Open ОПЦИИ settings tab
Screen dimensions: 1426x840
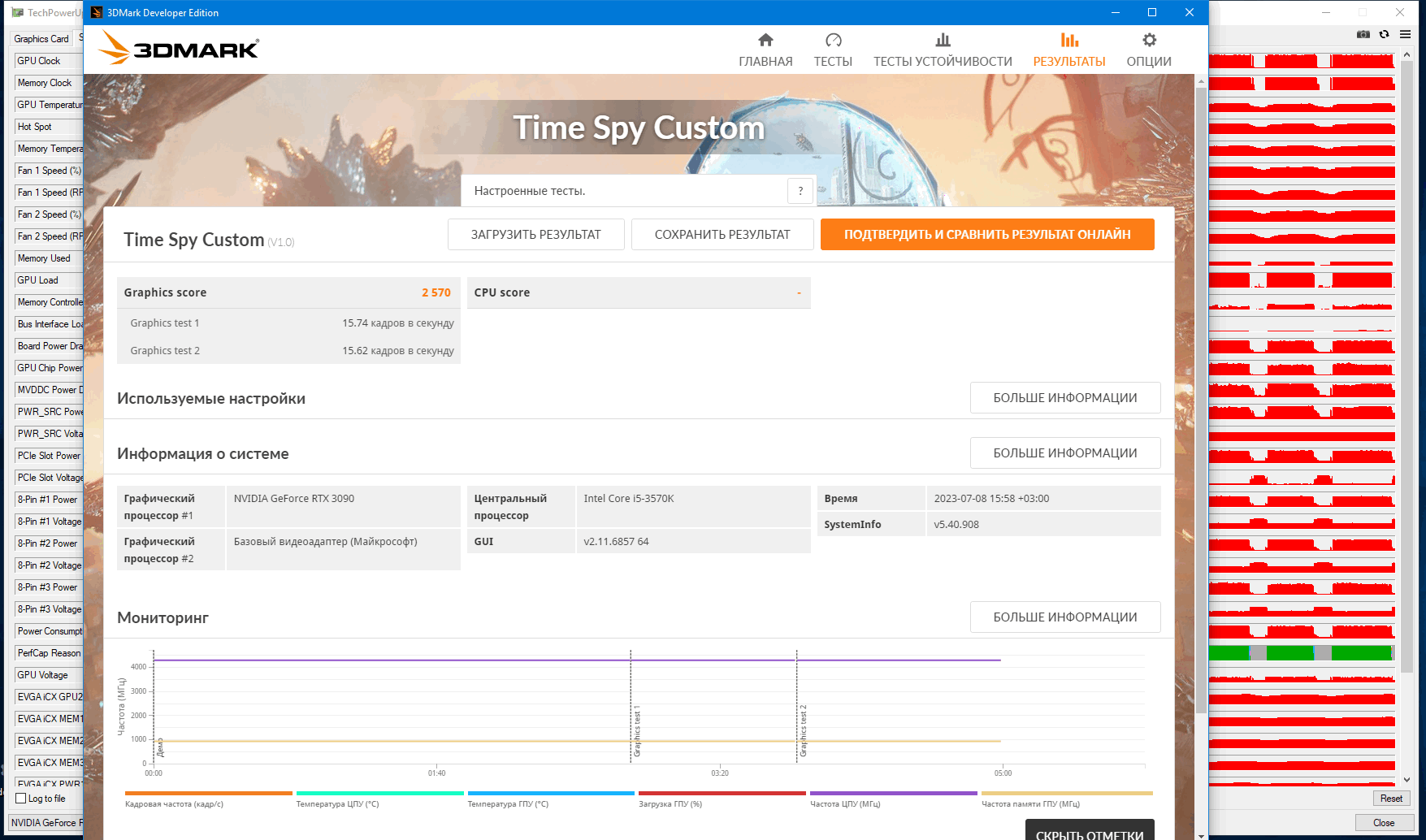(x=1149, y=50)
